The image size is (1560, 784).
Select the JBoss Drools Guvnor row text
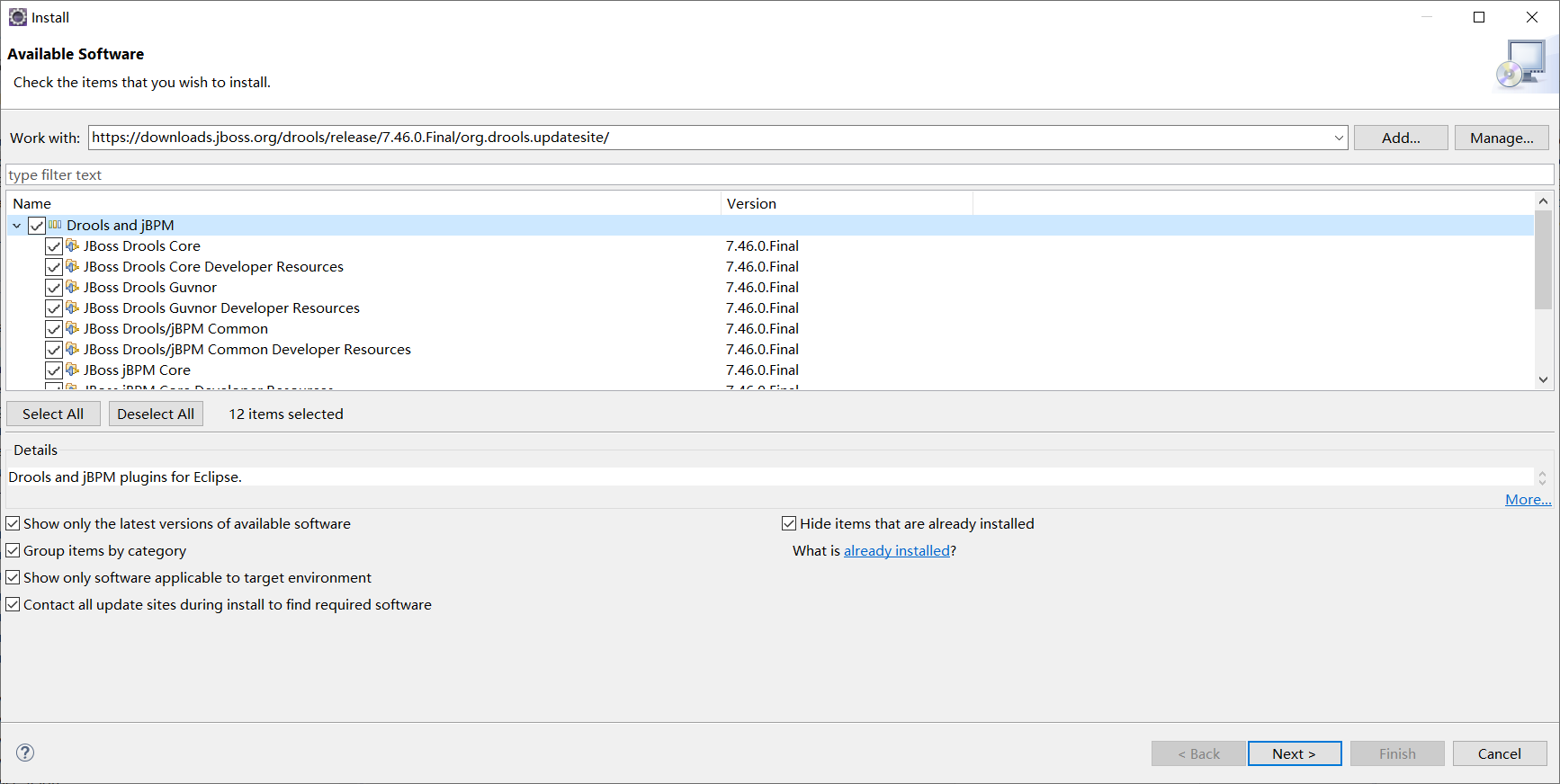click(150, 287)
